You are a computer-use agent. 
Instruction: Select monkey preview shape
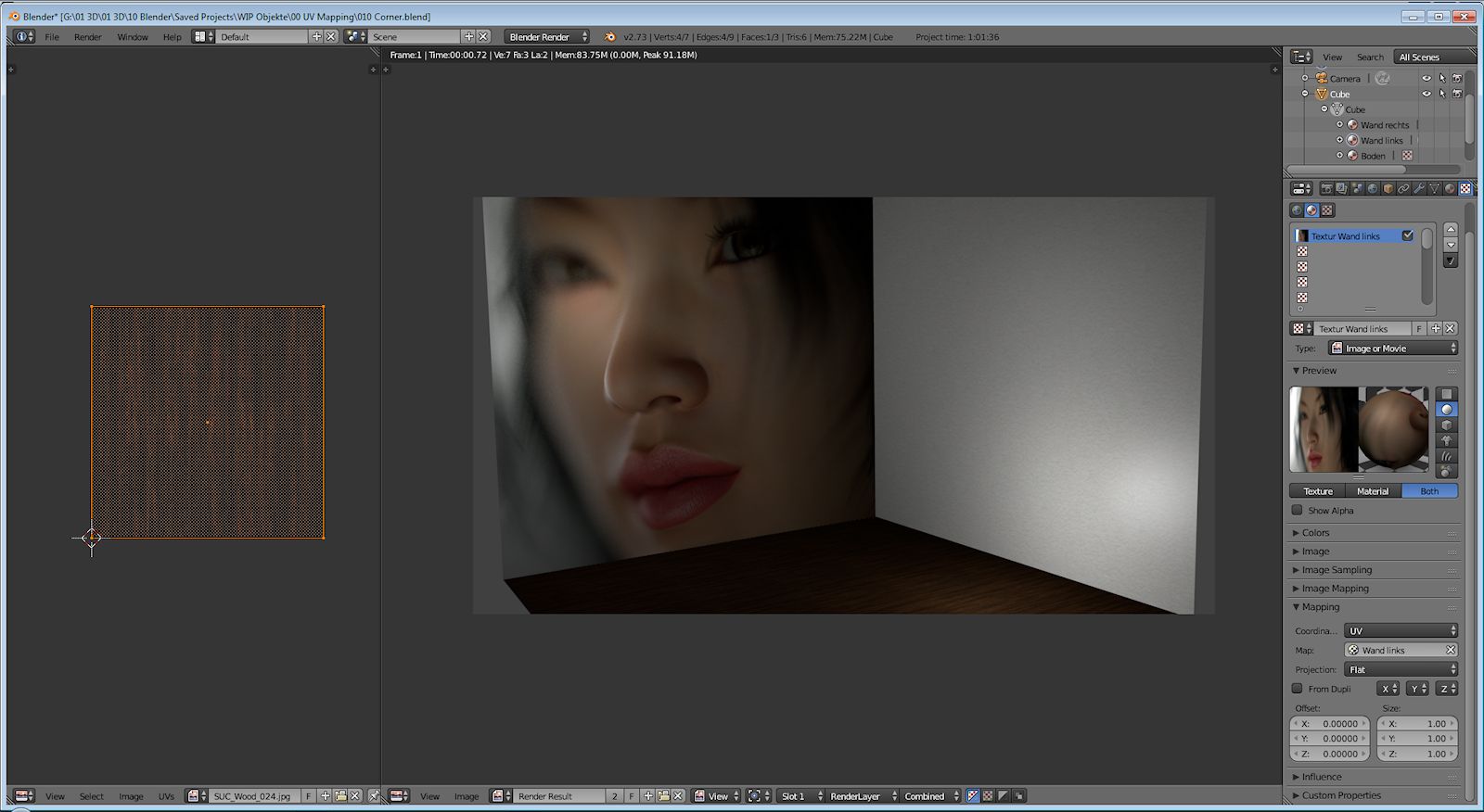(1446, 441)
